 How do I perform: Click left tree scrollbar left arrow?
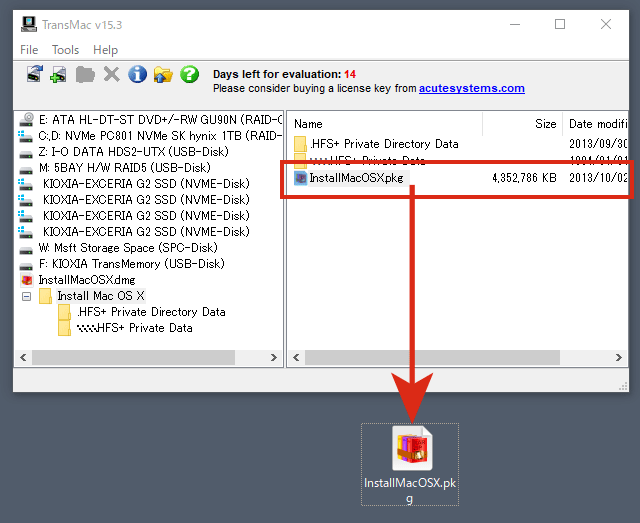pyautogui.click(x=23, y=358)
